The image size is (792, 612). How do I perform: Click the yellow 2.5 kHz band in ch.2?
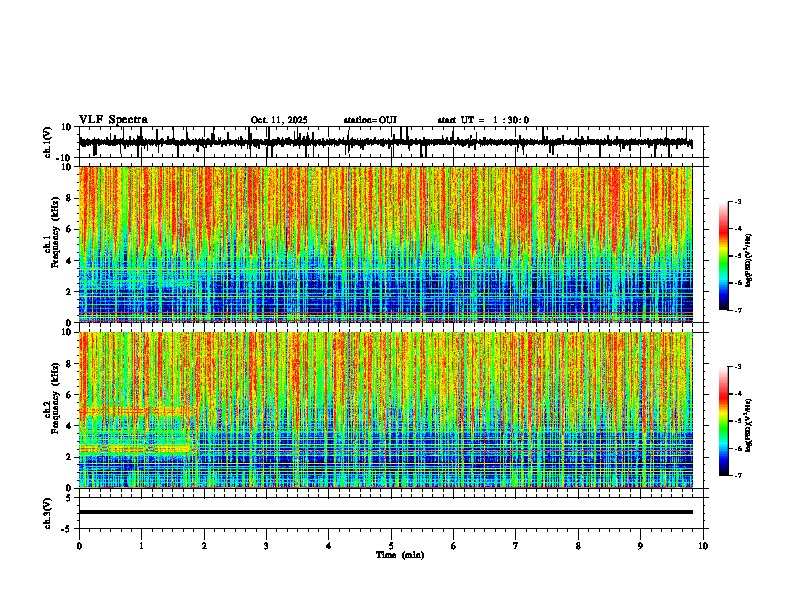(135, 448)
